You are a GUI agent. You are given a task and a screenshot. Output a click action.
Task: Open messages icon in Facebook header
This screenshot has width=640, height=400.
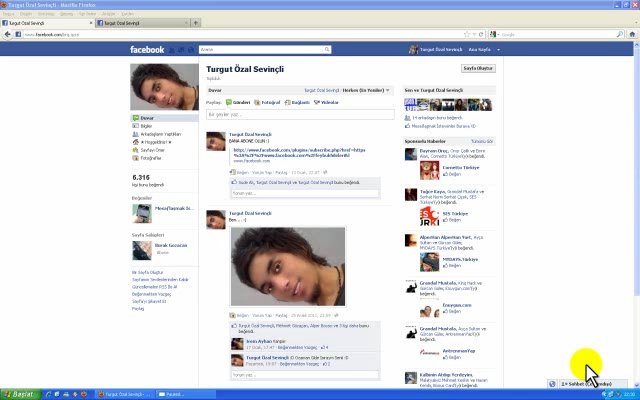click(181, 50)
